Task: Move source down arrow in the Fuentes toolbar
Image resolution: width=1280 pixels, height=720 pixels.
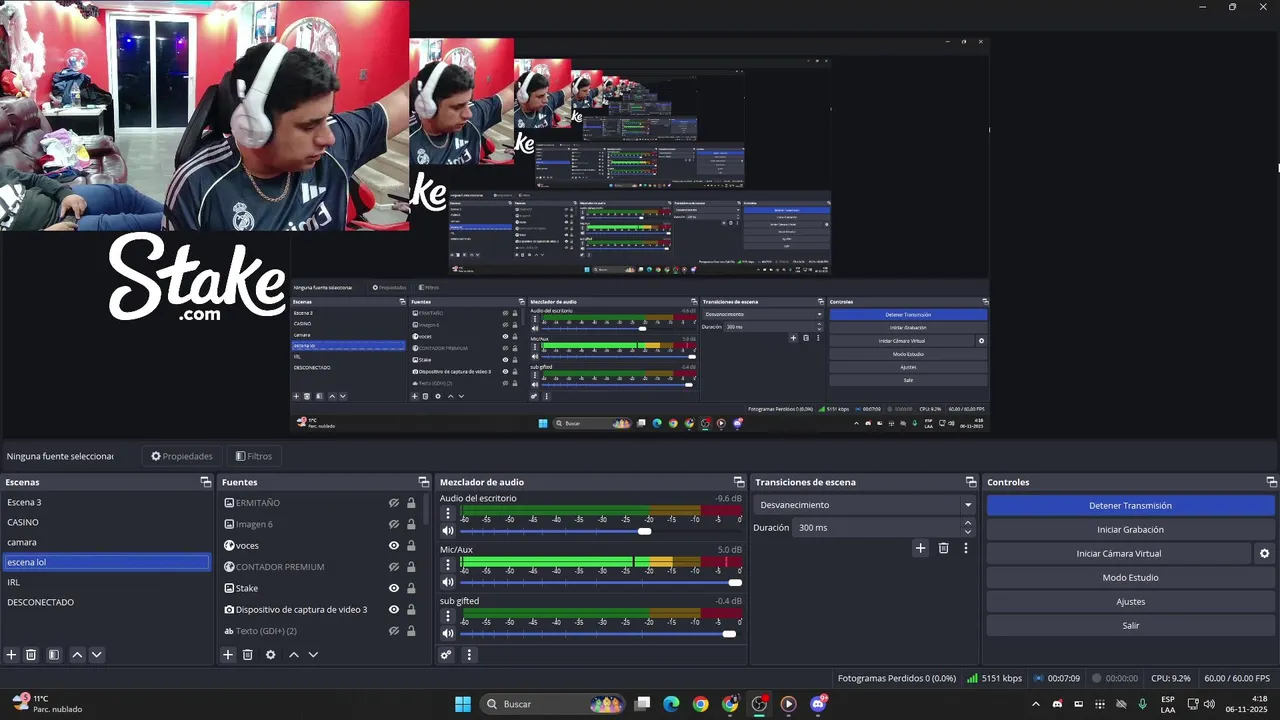Action: pyautogui.click(x=313, y=655)
